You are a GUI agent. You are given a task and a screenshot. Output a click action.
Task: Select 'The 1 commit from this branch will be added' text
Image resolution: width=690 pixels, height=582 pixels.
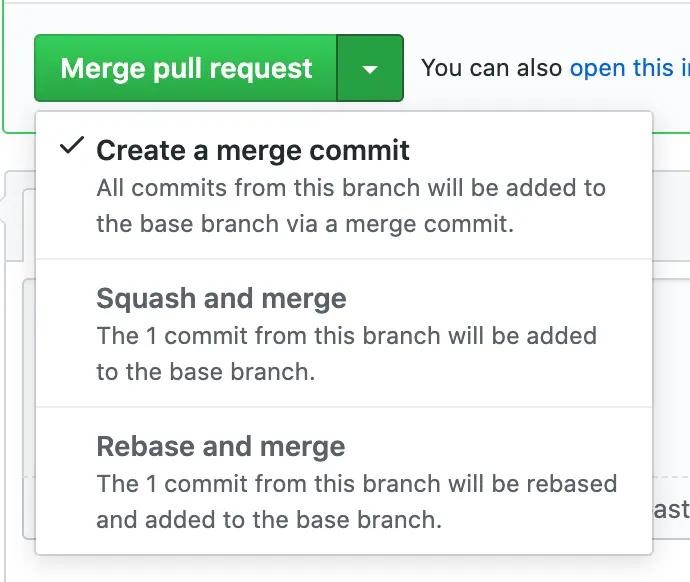[346, 336]
